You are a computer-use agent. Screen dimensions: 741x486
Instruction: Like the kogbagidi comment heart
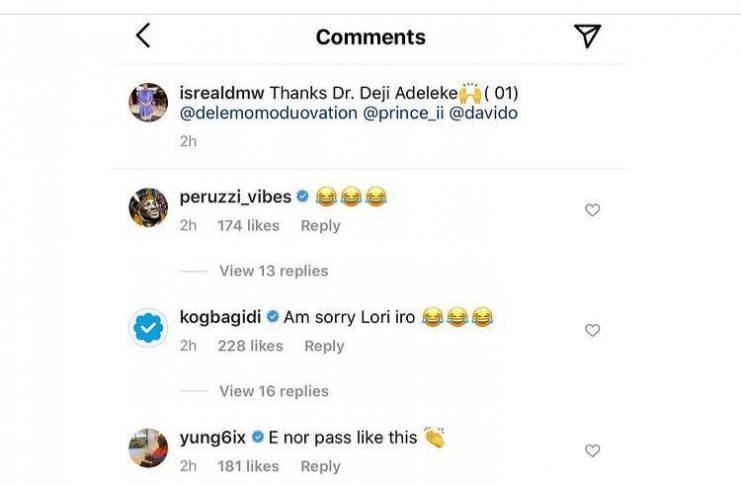coord(592,330)
